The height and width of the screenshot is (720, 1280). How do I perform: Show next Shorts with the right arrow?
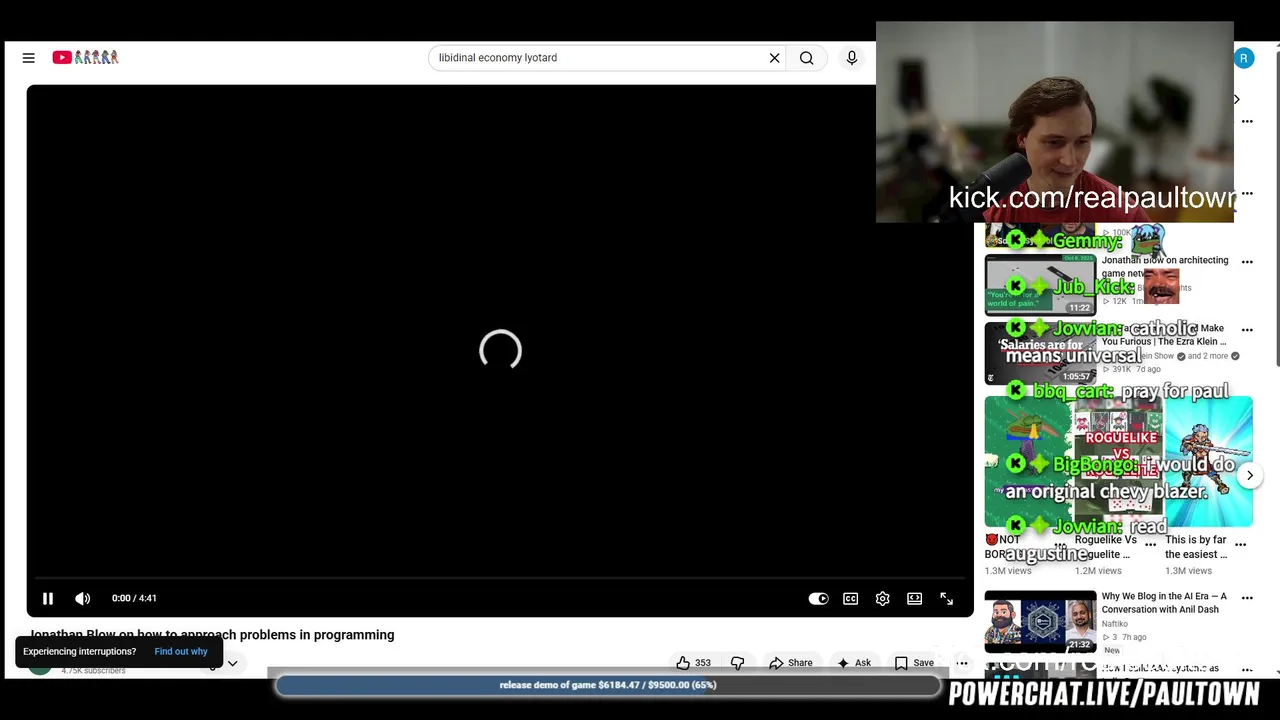[x=1249, y=476]
